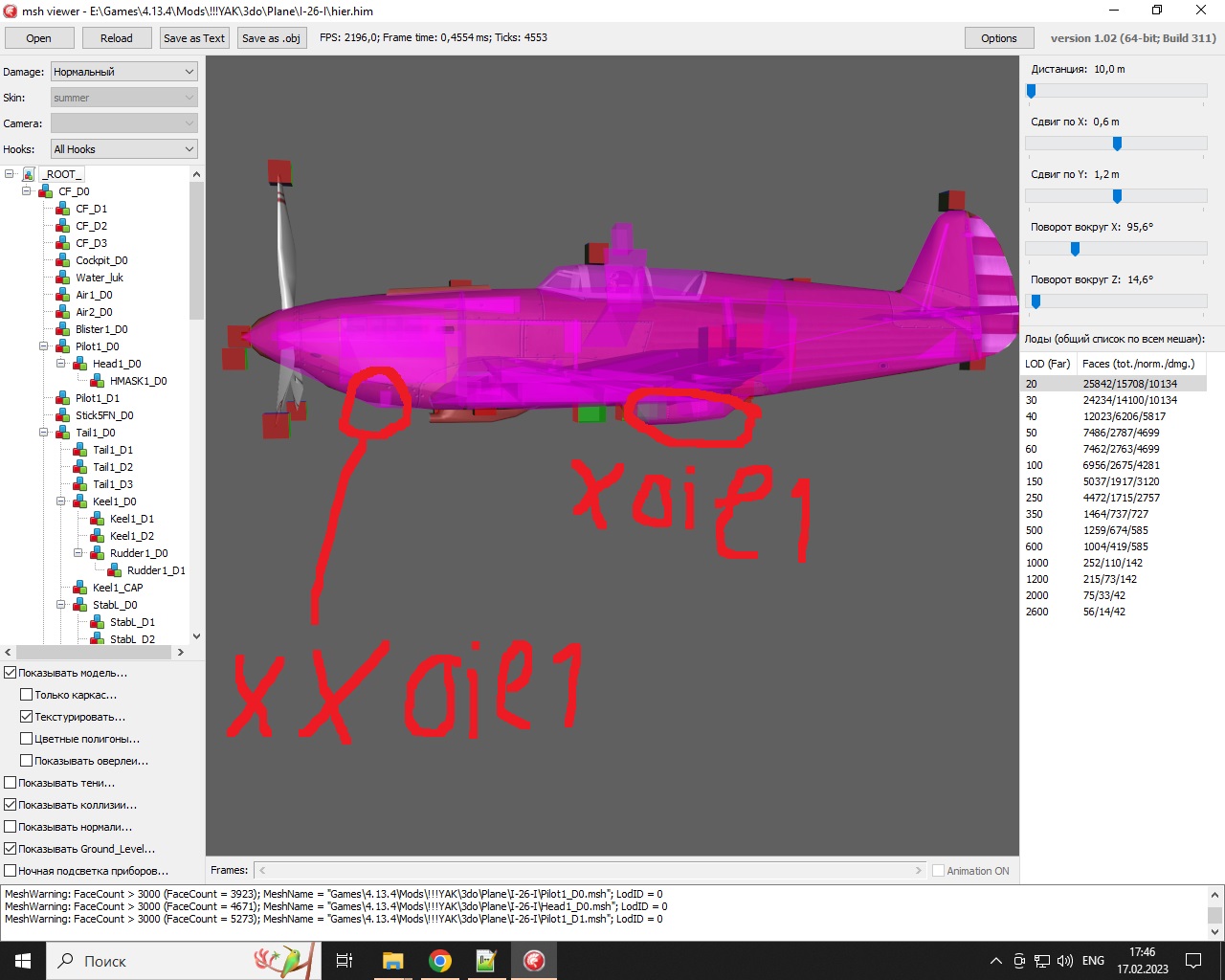Open the Damage dropdown
This screenshot has width=1225, height=980.
(124, 72)
